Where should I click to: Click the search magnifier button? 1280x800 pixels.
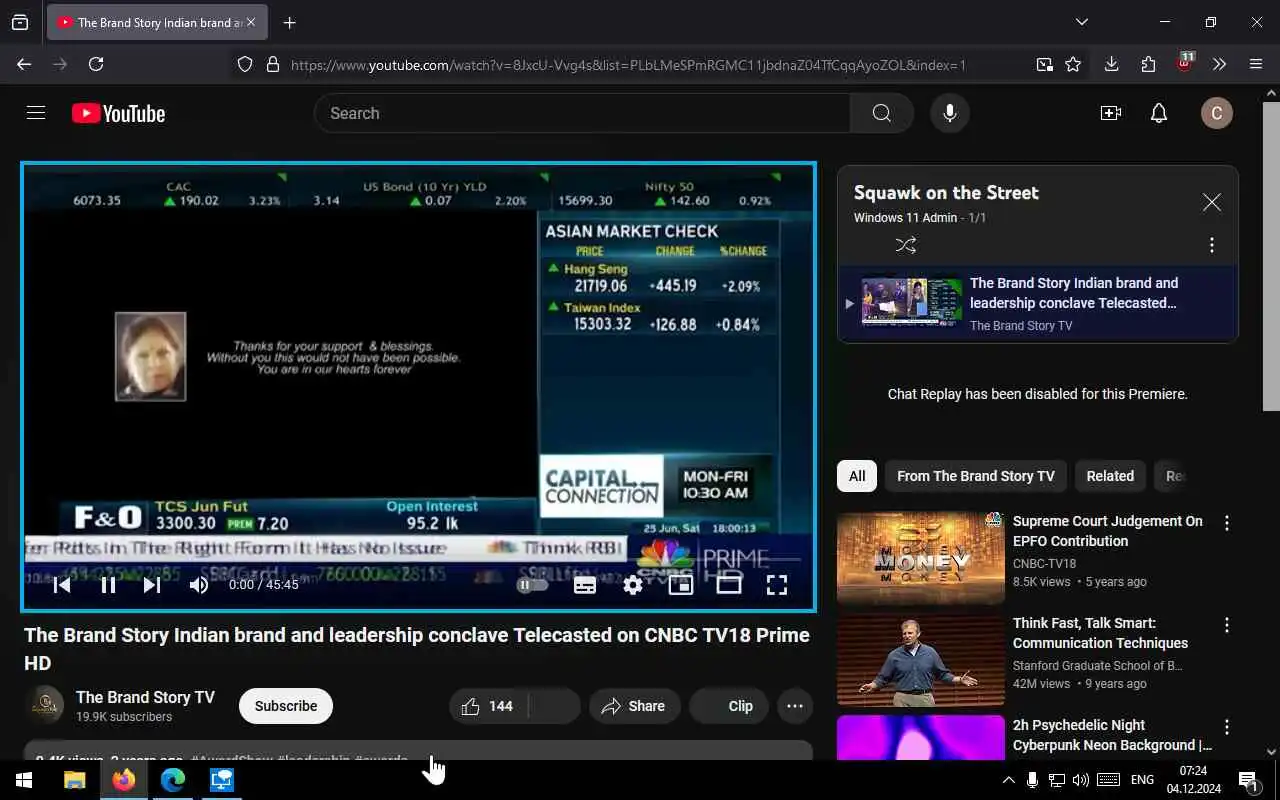[x=881, y=113]
